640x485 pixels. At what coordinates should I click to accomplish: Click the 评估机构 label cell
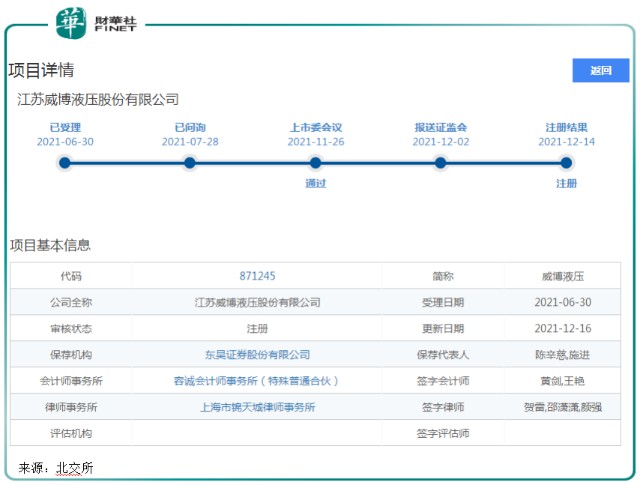click(x=71, y=433)
